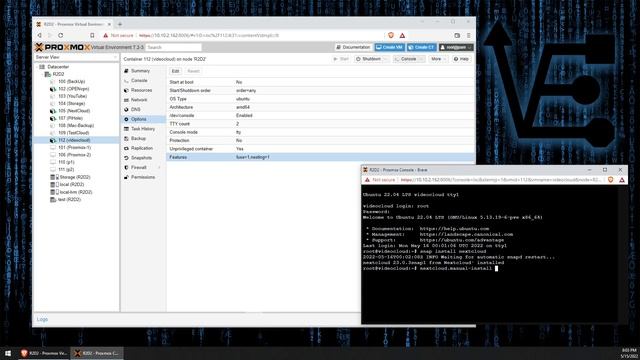Click Edit button above options
This screenshot has height=360, width=640.
point(176,71)
